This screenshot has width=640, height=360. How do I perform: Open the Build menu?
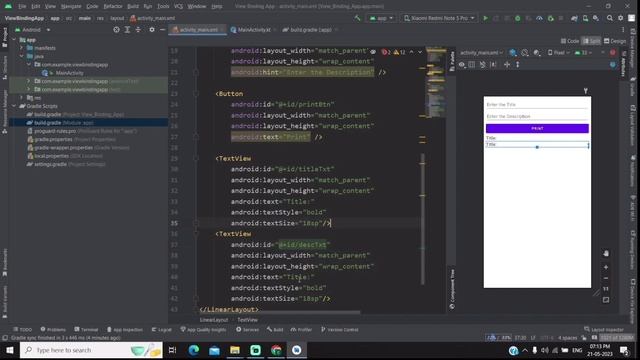coord(133,6)
